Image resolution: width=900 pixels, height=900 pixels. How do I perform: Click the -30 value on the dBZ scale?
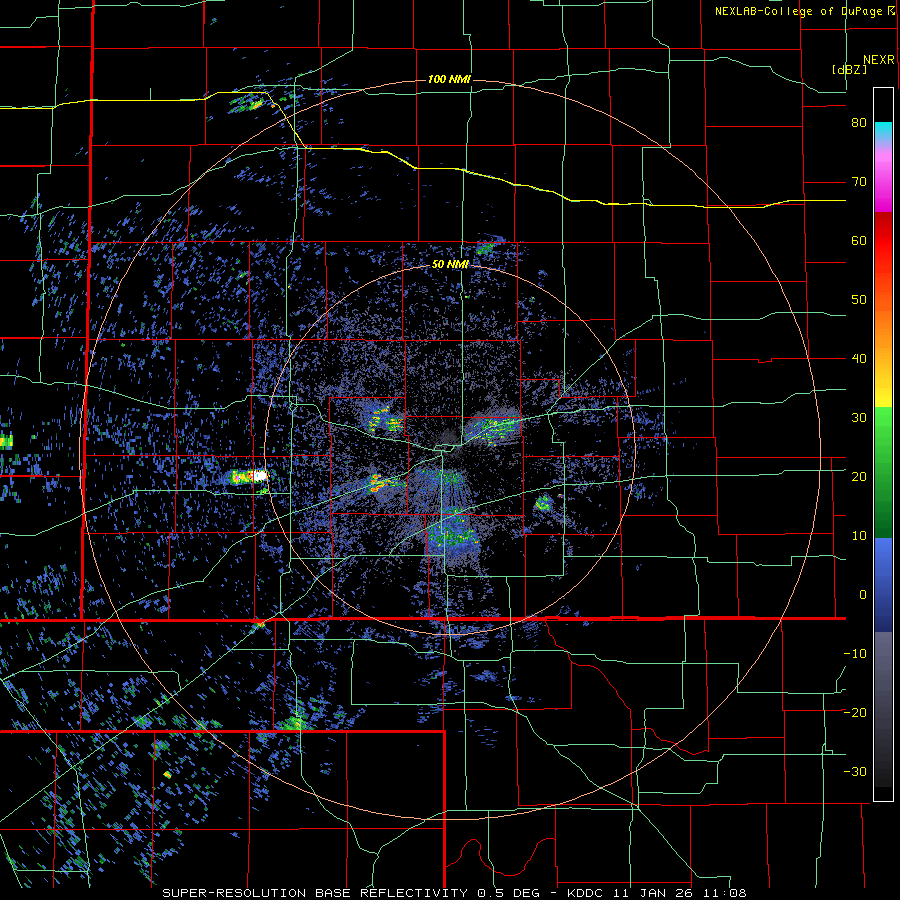click(855, 771)
